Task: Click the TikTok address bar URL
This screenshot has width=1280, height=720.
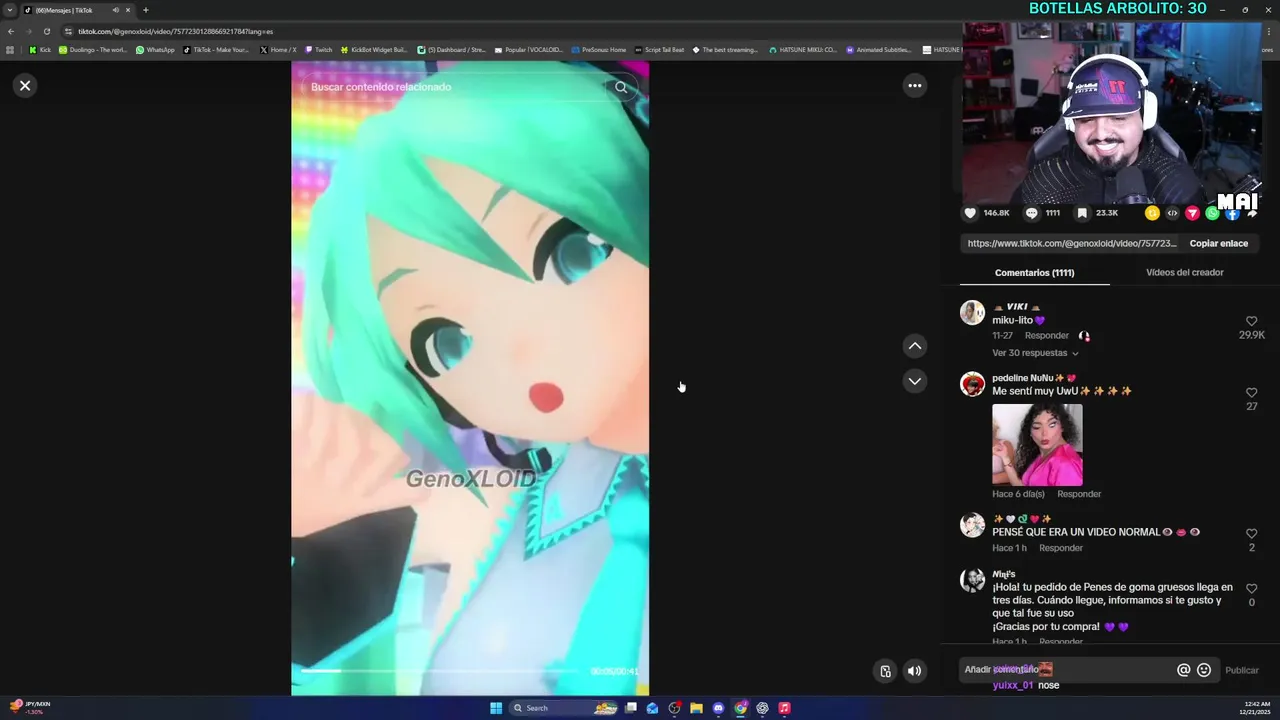Action: [175, 31]
